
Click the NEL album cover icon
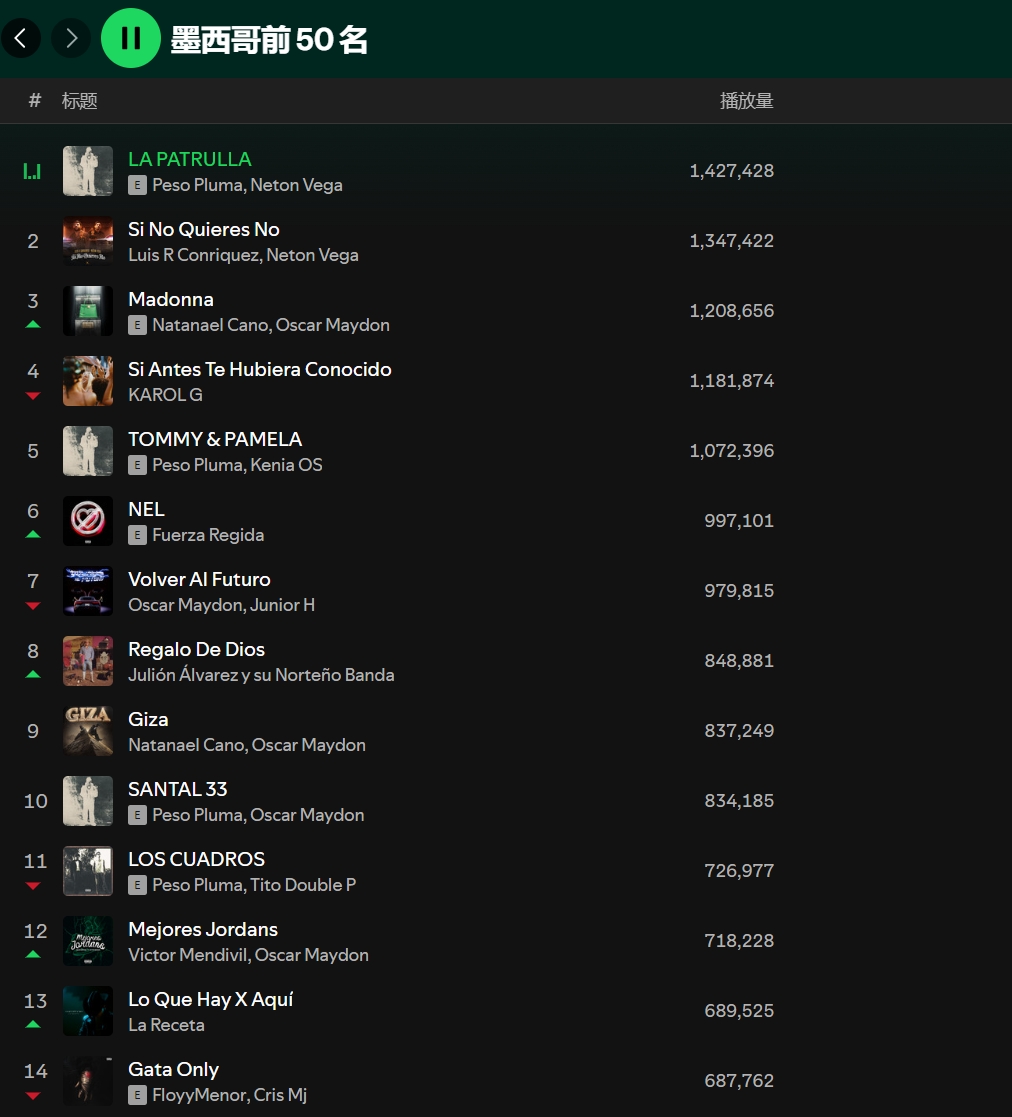tap(88, 521)
